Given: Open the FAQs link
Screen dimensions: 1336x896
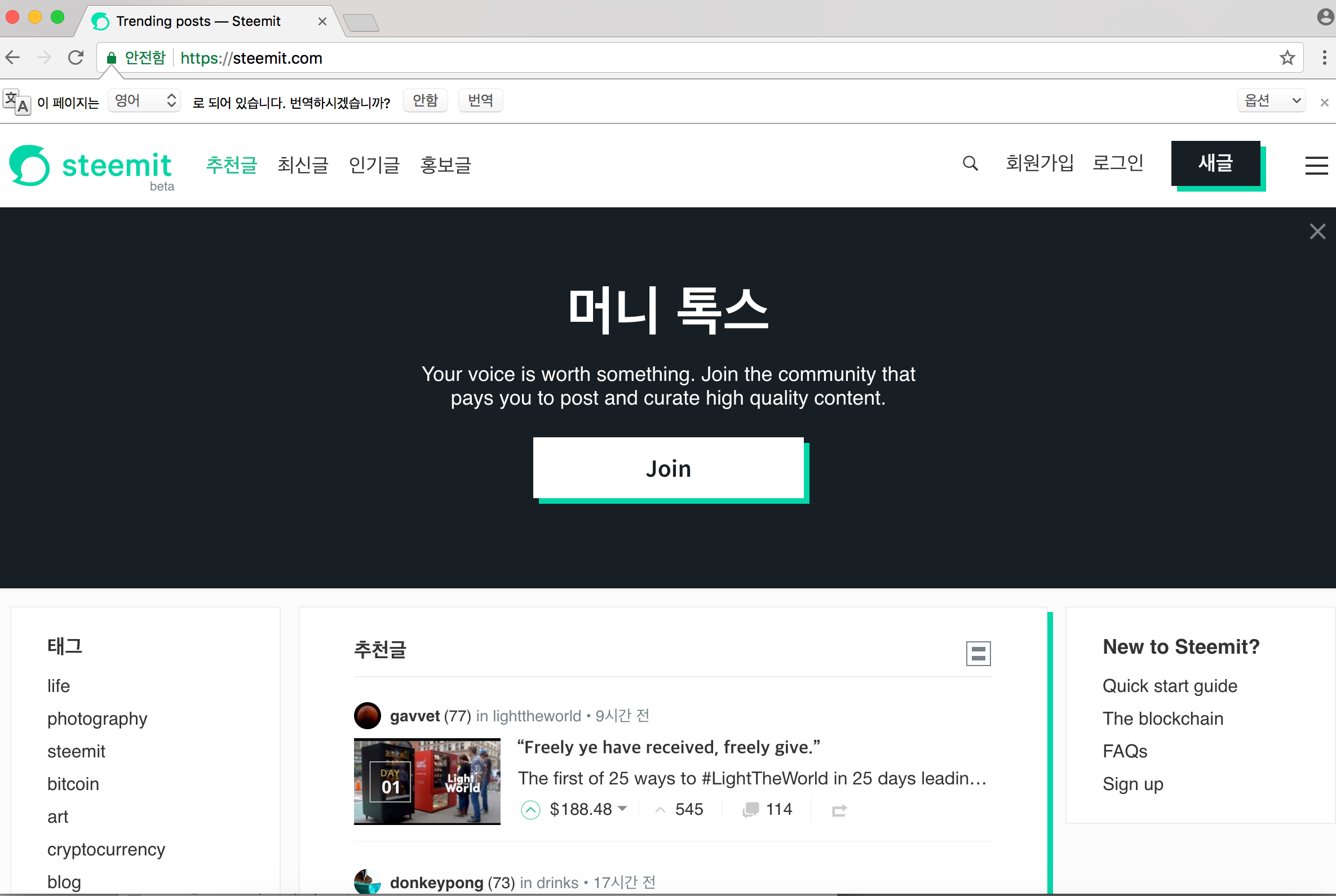Looking at the screenshot, I should click(1125, 751).
